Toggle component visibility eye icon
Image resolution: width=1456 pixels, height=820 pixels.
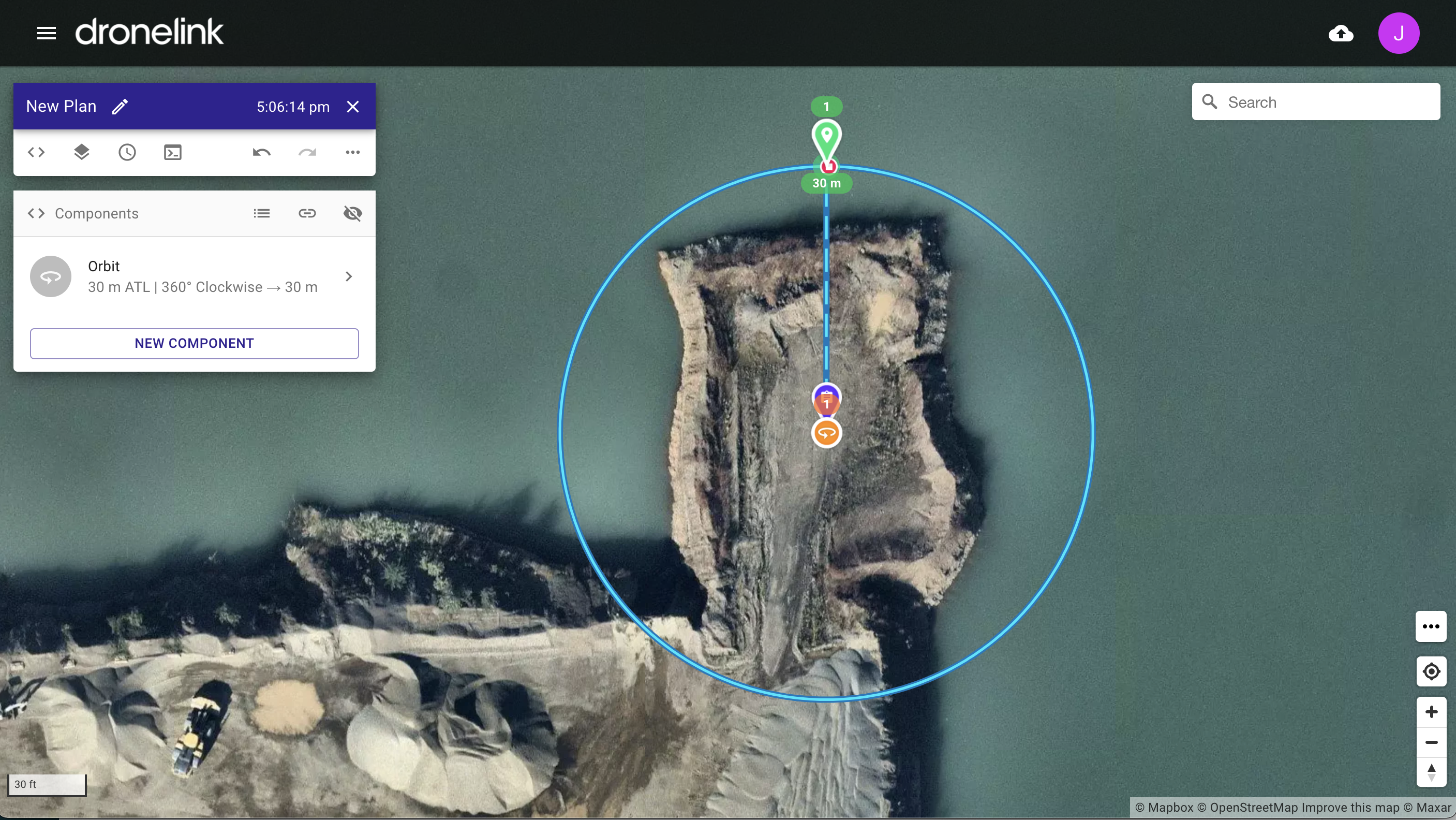point(353,213)
